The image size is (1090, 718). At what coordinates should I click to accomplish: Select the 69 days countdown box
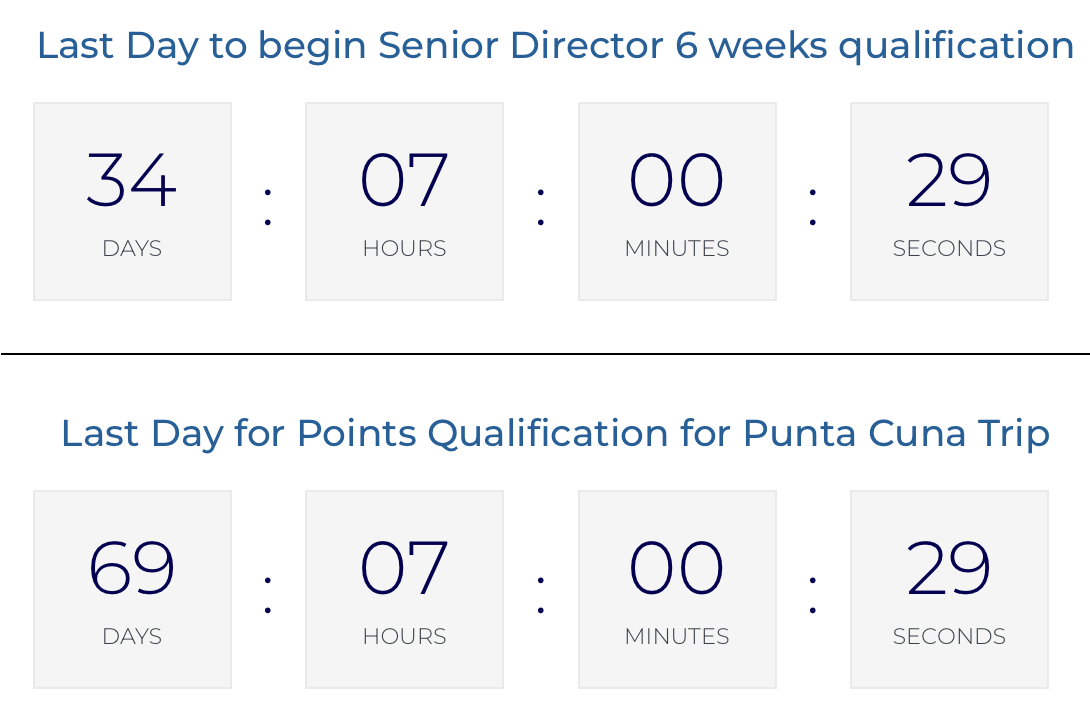pyautogui.click(x=132, y=589)
